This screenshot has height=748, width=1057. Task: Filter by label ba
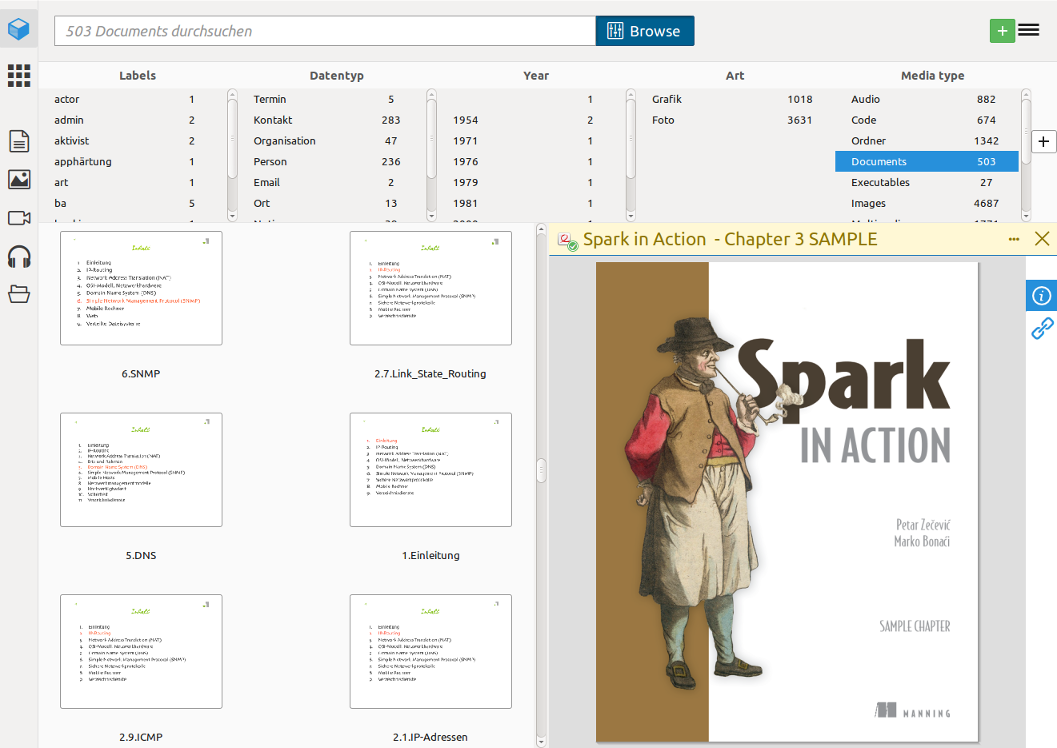[132, 204]
